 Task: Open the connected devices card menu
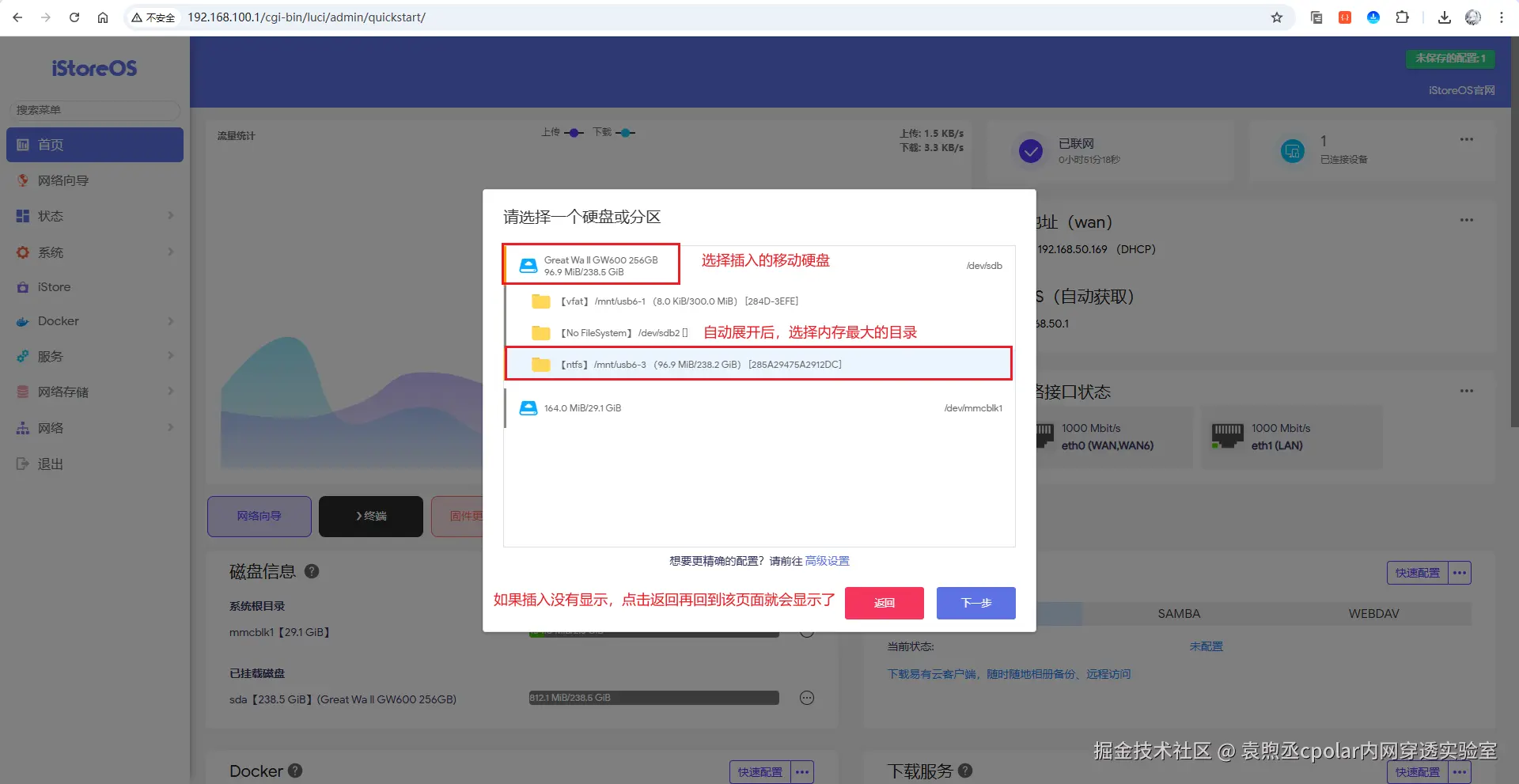pos(1467,139)
